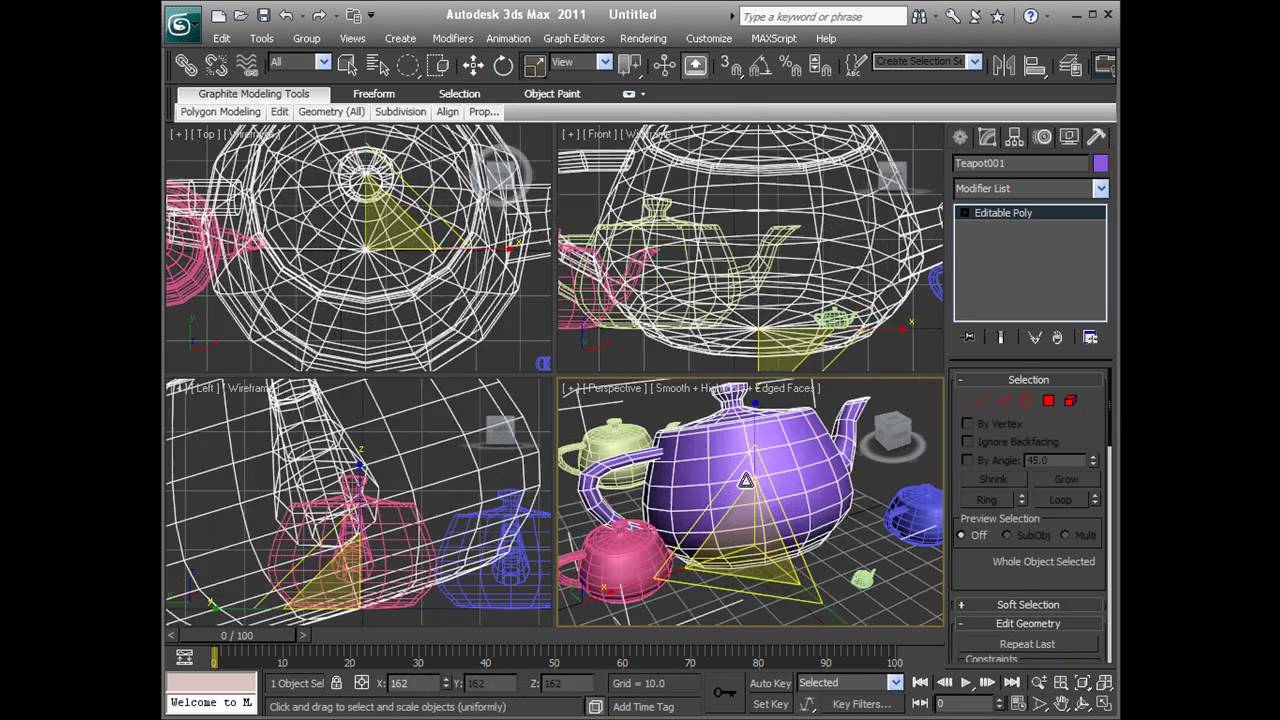The height and width of the screenshot is (720, 1280).
Task: Activate the Select Object tool
Action: (x=347, y=65)
